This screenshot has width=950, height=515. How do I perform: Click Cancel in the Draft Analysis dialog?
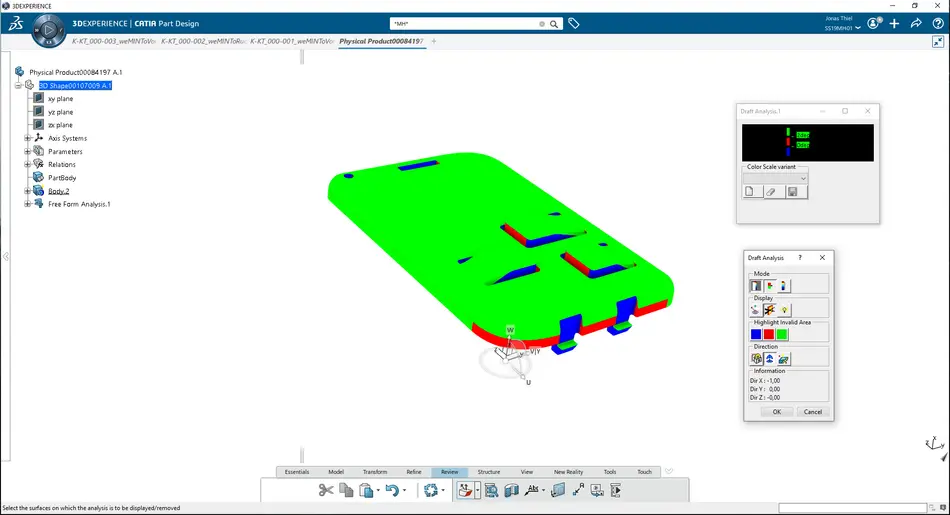tap(812, 412)
